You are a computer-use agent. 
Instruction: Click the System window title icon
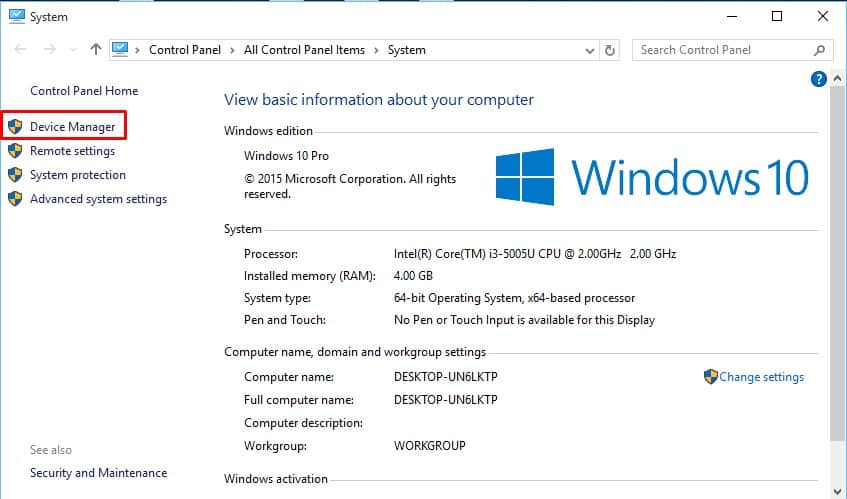(x=17, y=16)
